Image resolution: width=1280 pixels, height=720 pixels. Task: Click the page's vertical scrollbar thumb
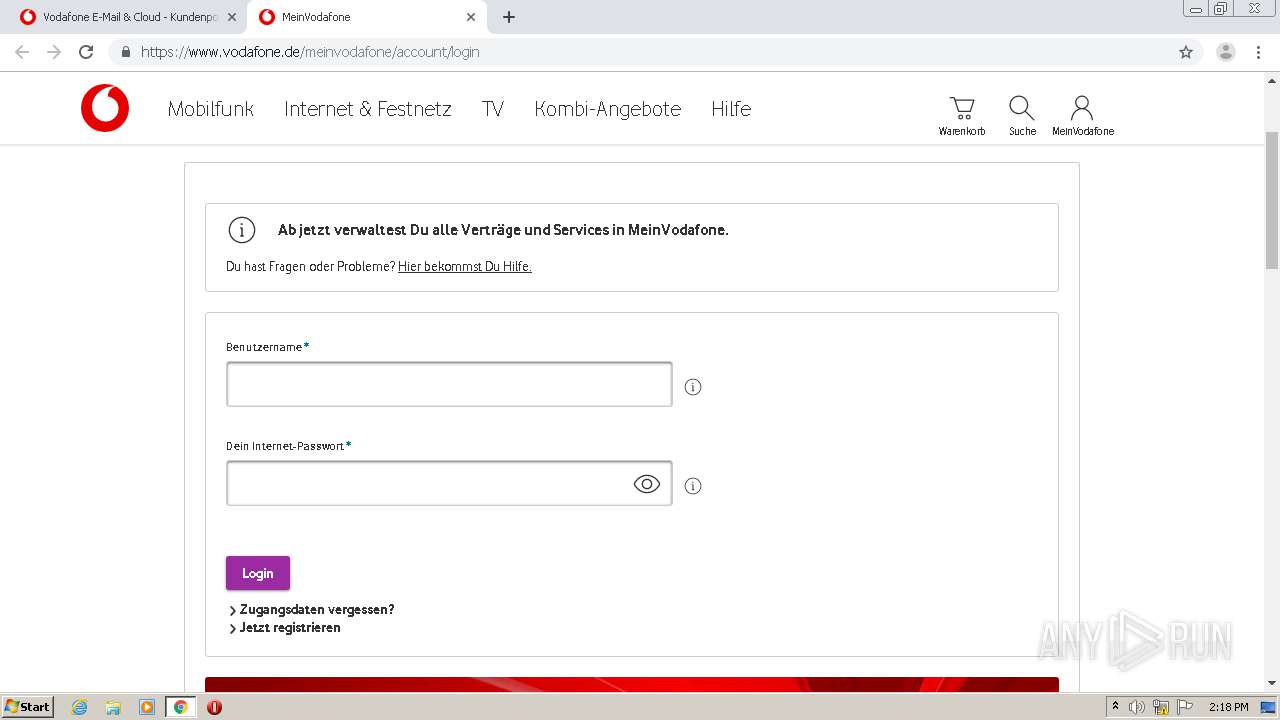click(x=1272, y=200)
